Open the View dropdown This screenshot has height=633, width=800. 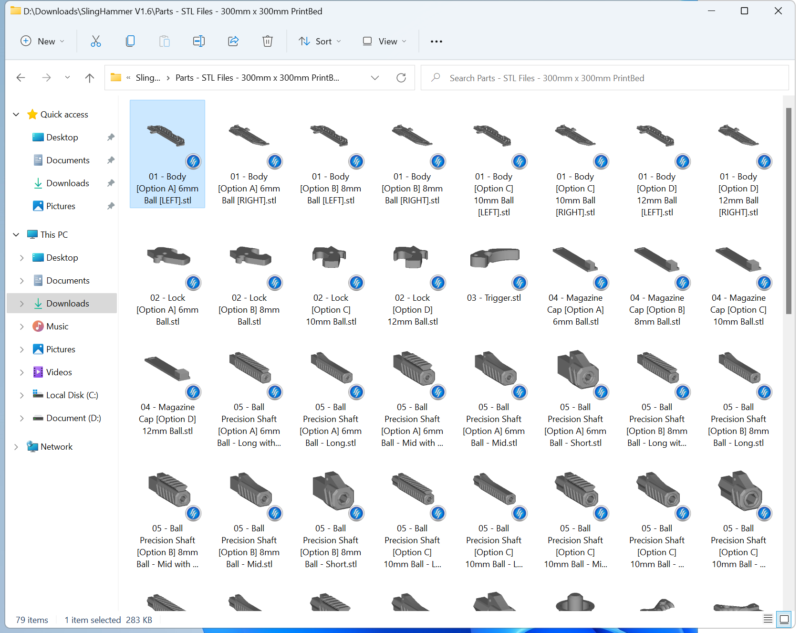coord(384,41)
